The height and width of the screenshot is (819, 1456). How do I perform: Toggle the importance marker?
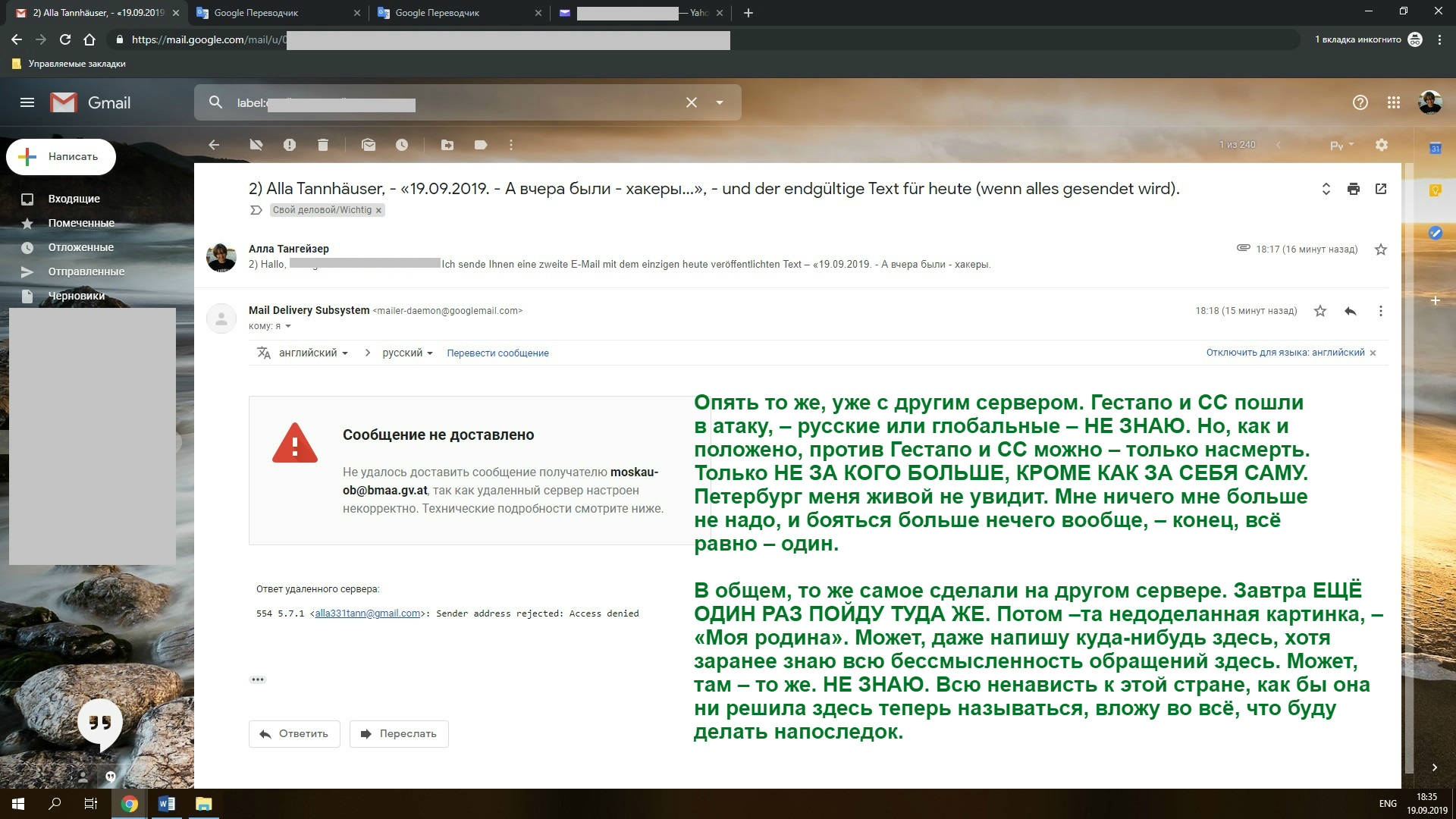[x=256, y=210]
